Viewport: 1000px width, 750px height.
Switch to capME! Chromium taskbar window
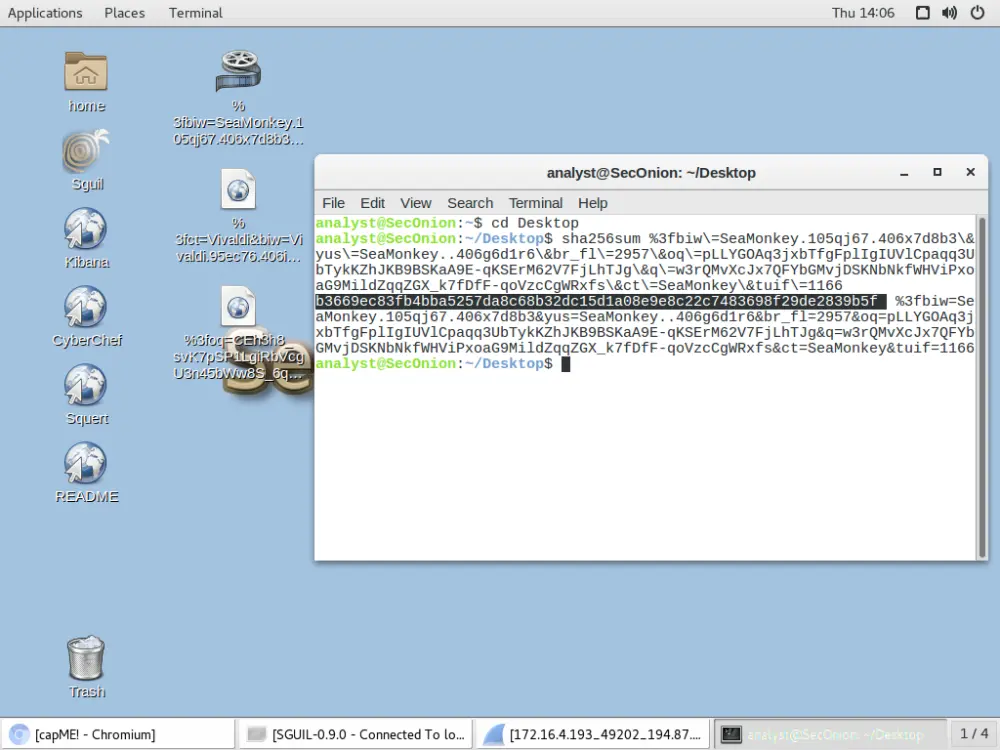(x=118, y=734)
